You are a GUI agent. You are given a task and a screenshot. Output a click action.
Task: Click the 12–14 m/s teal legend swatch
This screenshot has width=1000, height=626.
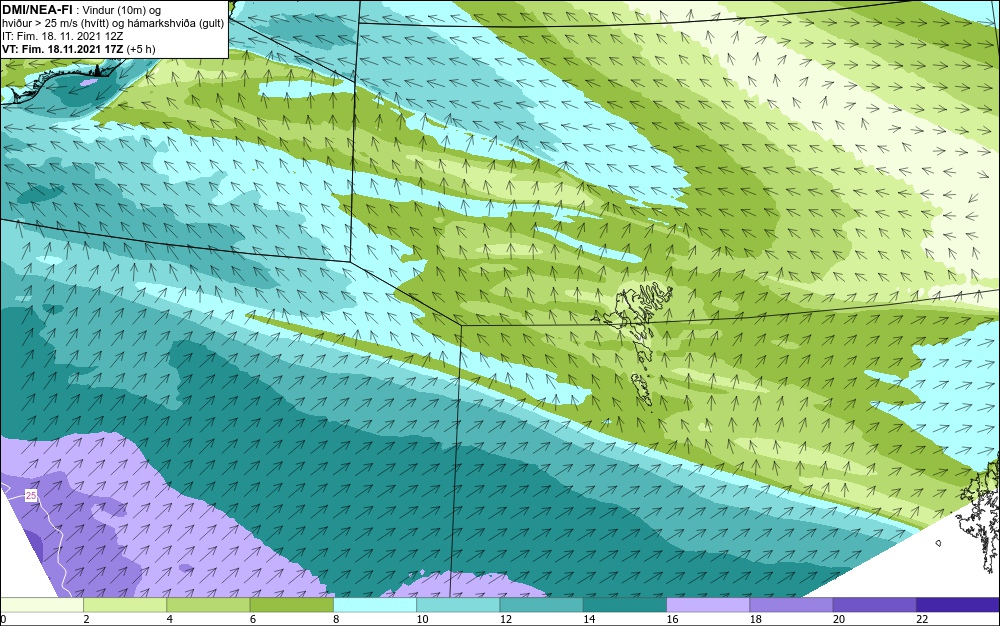[541, 605]
